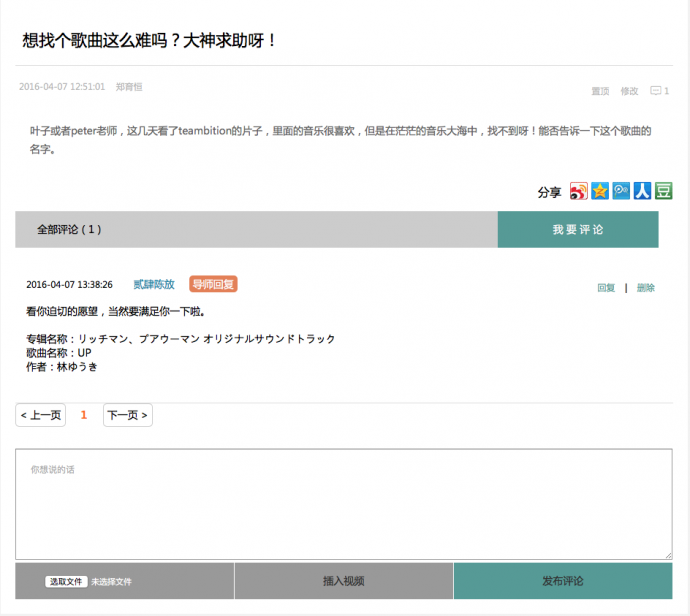Go to previous page with 上一页
The image size is (690, 616).
[41, 415]
